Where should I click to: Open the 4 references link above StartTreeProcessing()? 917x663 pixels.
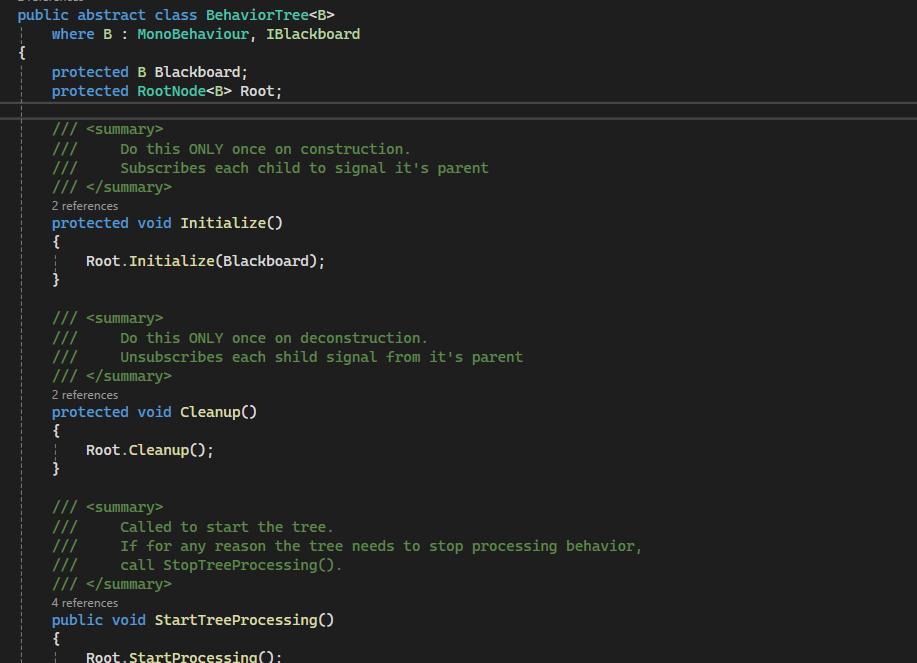85,603
